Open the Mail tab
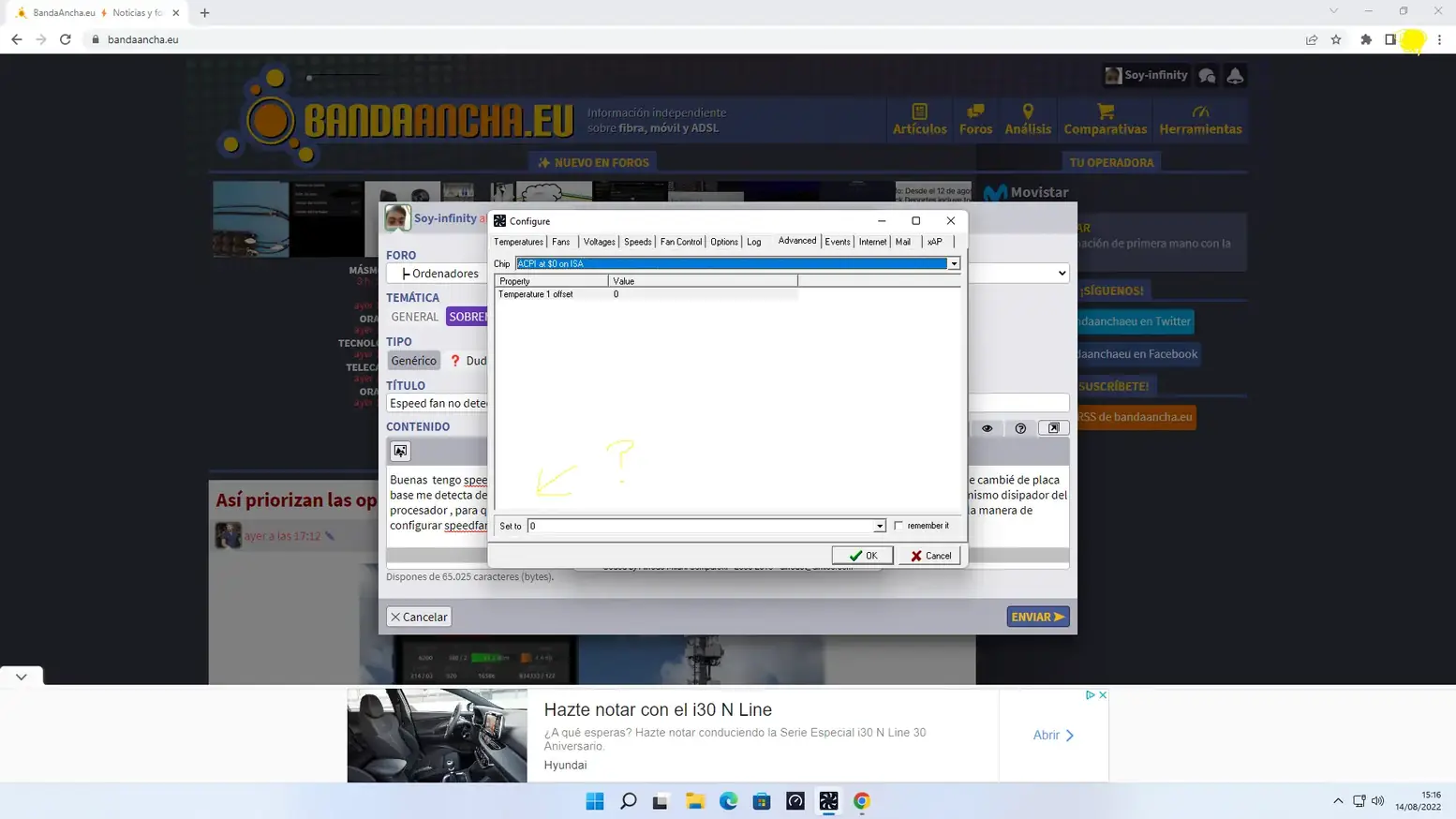Screen dimensions: 1456x819 tap(903, 242)
